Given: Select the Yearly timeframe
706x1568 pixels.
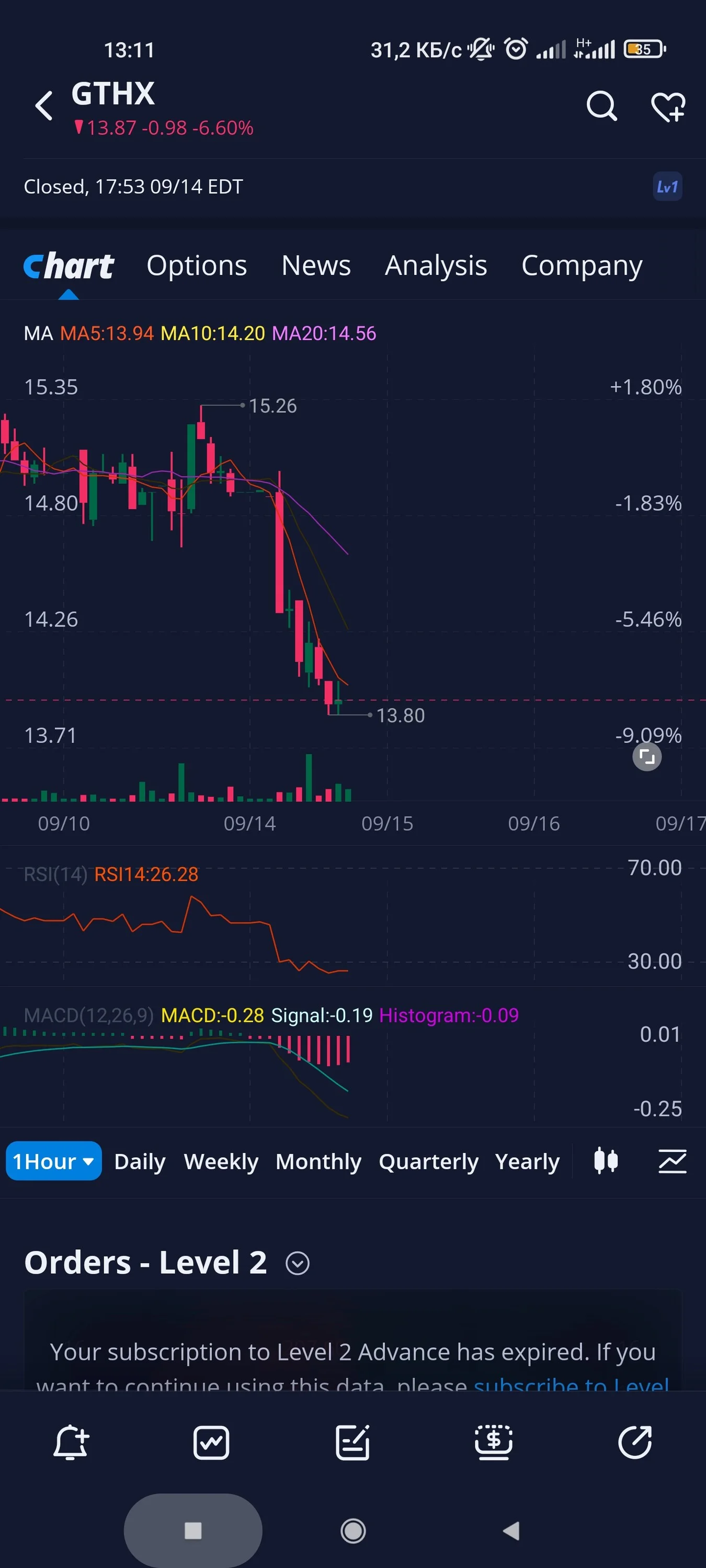Looking at the screenshot, I should point(528,1161).
